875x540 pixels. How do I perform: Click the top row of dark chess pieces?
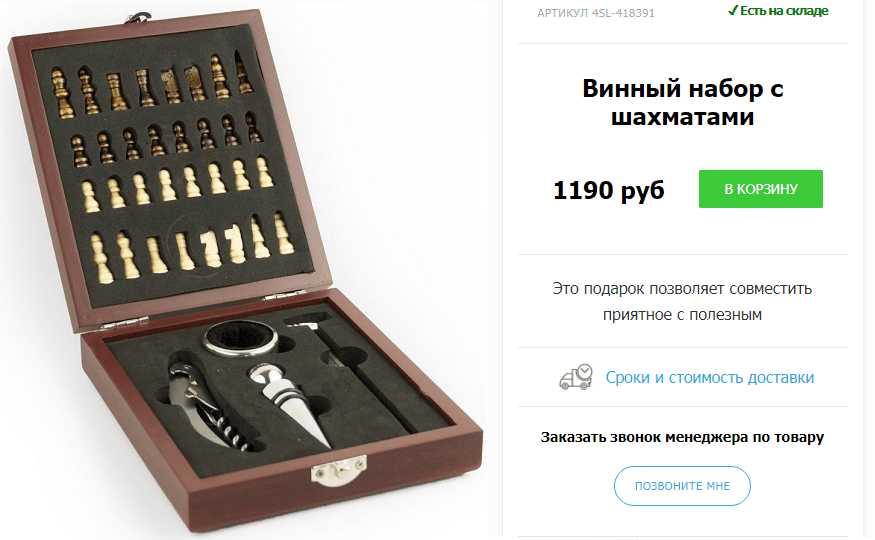152,84
